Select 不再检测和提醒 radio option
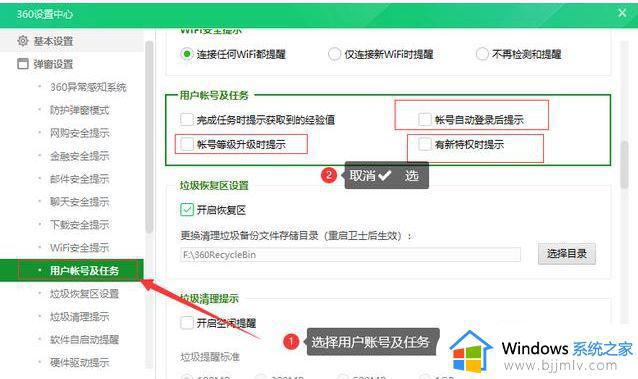Screen dimensions: 638x379 point(482,54)
